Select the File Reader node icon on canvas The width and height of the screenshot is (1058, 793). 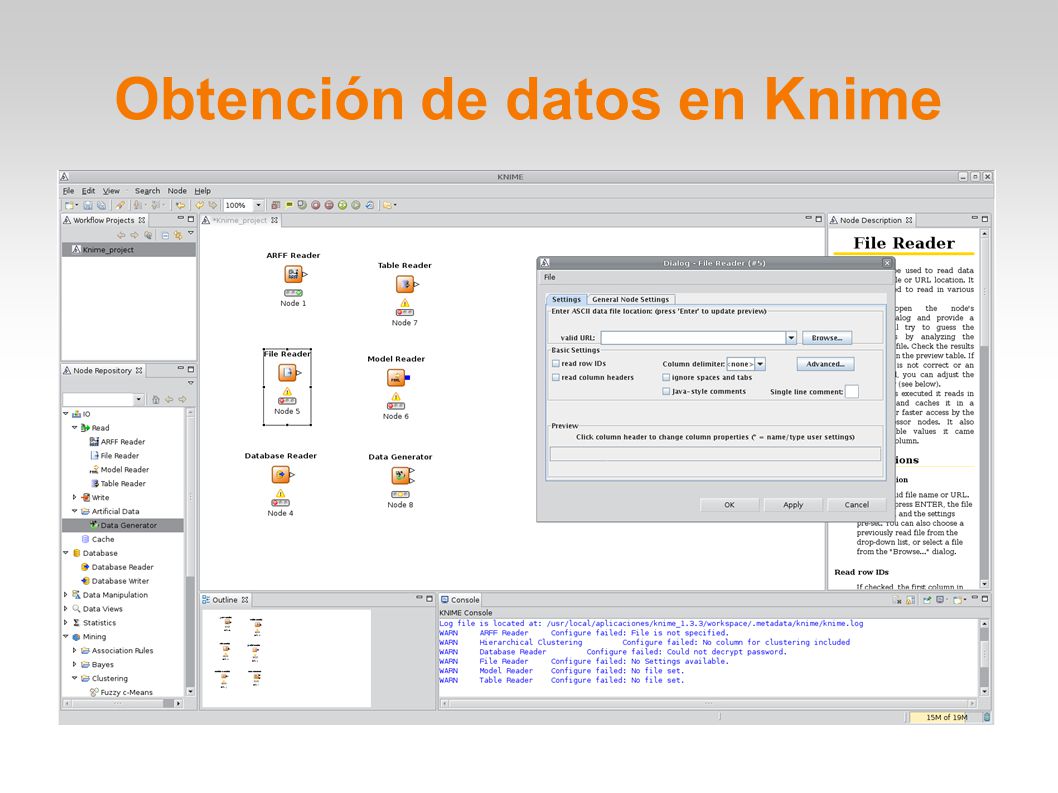point(287,373)
